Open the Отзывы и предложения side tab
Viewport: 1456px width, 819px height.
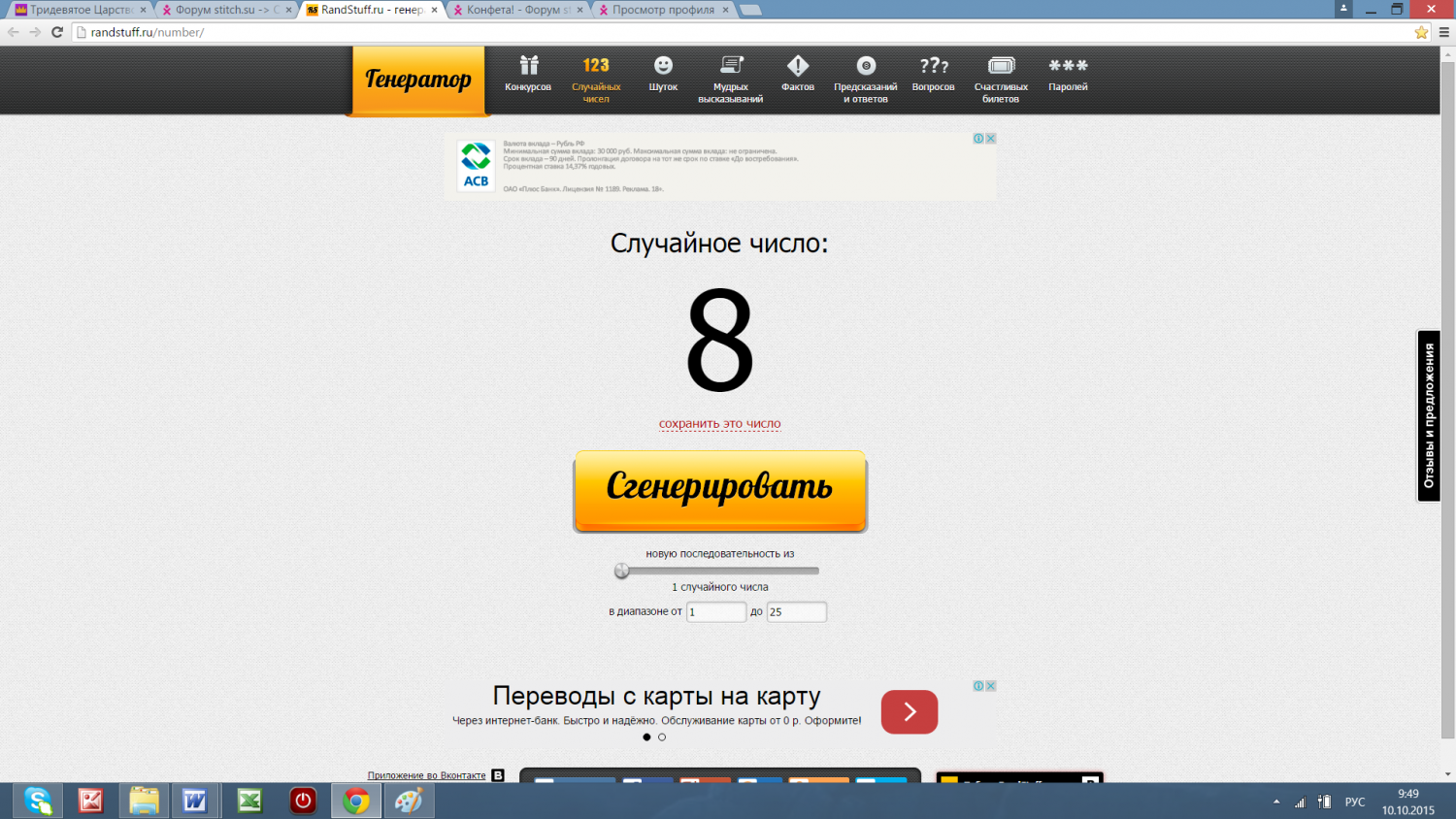pos(1428,416)
